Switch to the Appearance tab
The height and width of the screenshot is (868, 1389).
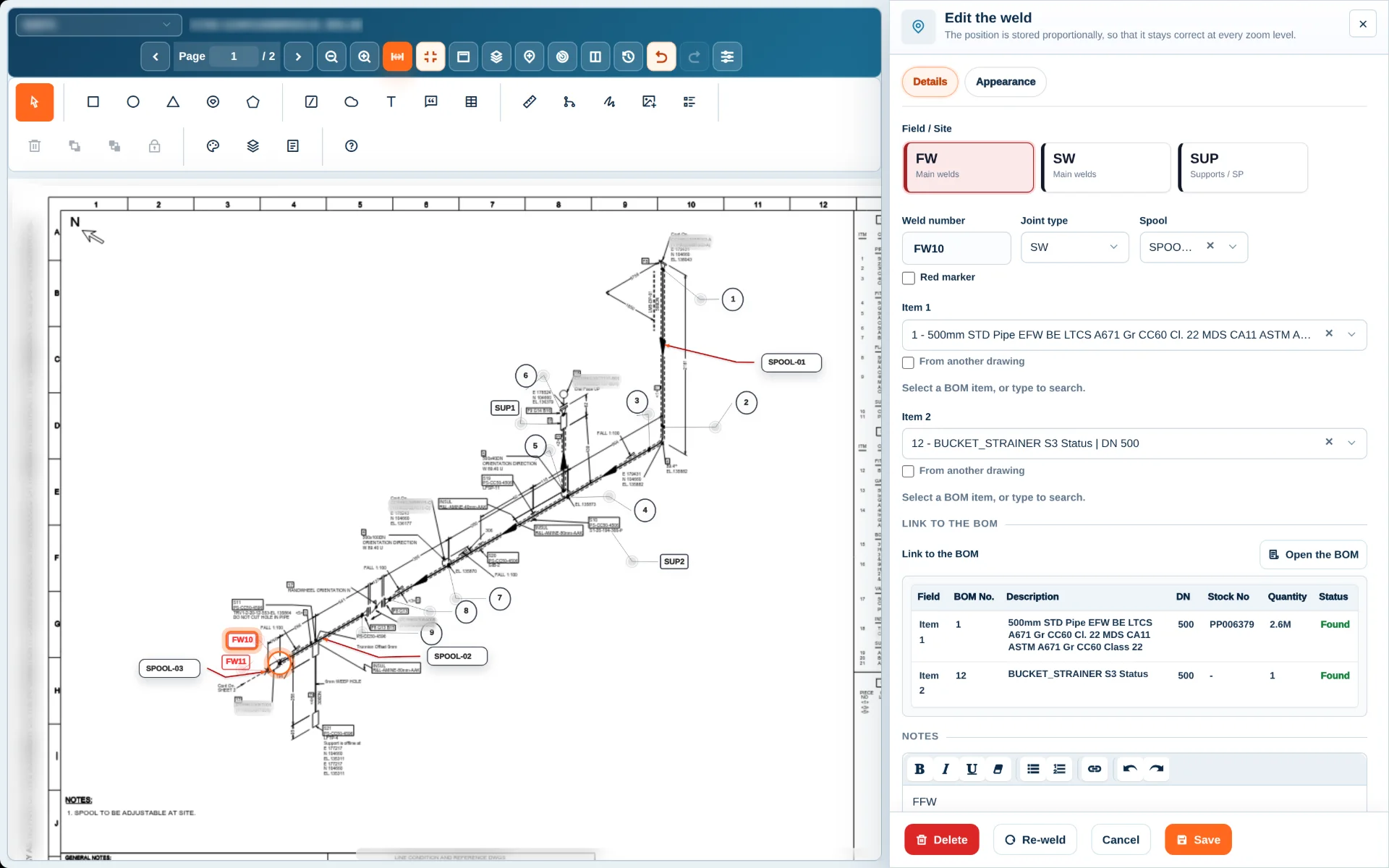click(1005, 82)
